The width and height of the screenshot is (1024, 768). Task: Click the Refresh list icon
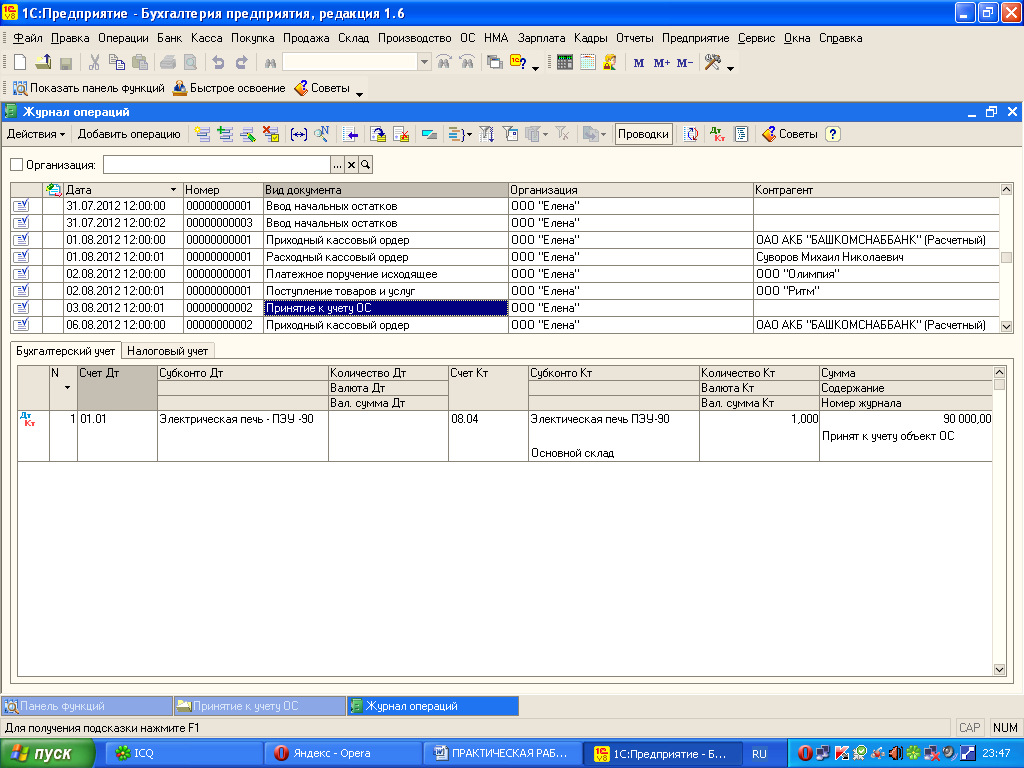(691, 135)
